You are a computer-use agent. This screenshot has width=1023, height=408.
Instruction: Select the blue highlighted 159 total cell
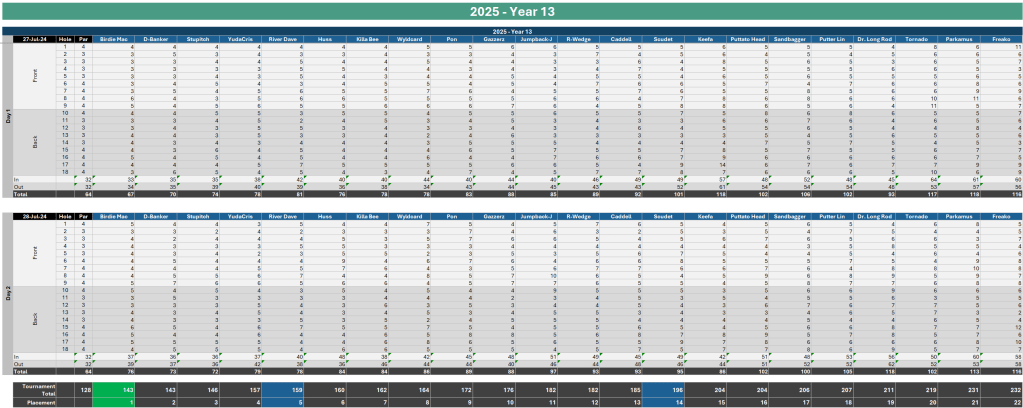click(x=283, y=388)
